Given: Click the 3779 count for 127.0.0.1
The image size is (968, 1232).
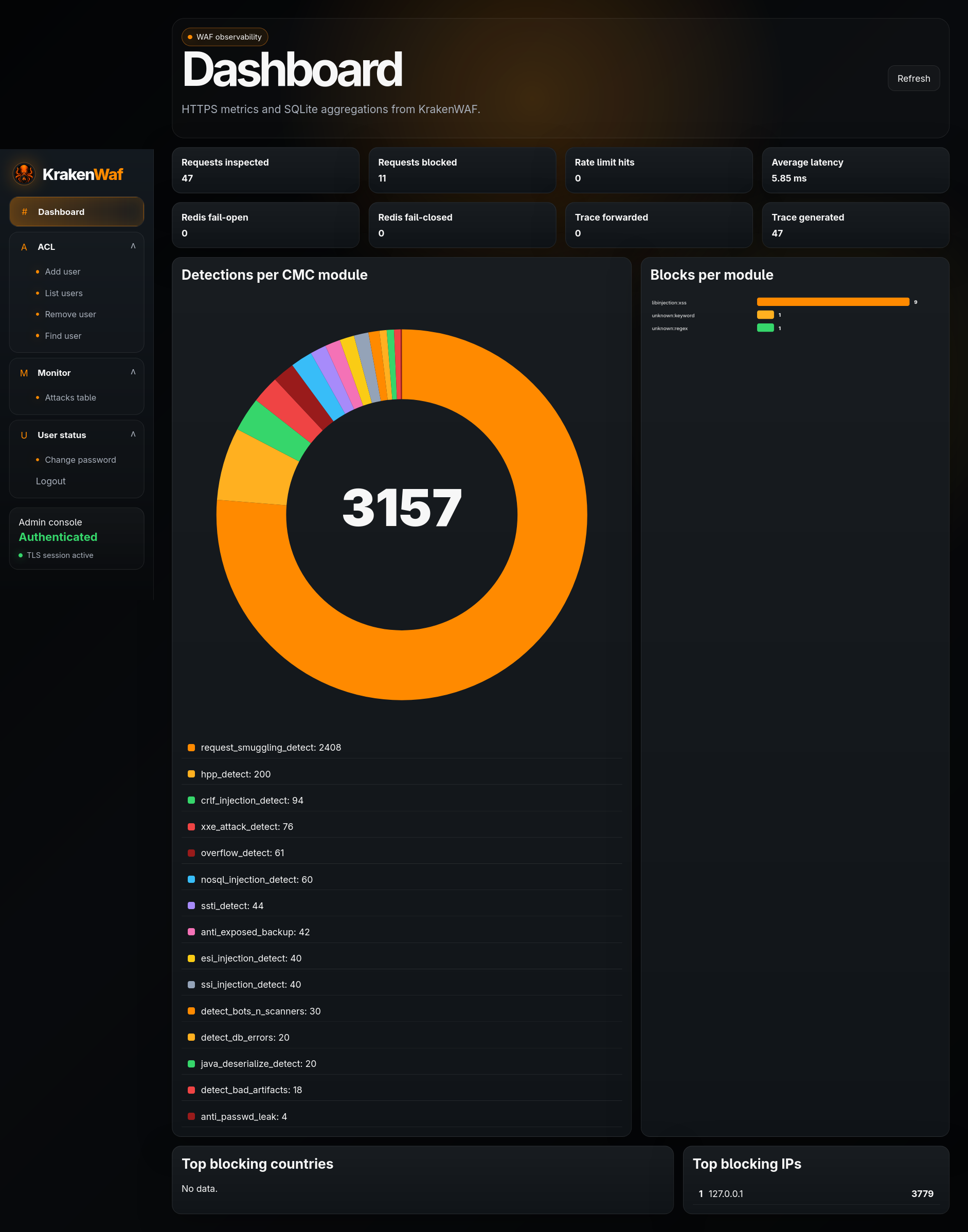Looking at the screenshot, I should click(922, 1193).
